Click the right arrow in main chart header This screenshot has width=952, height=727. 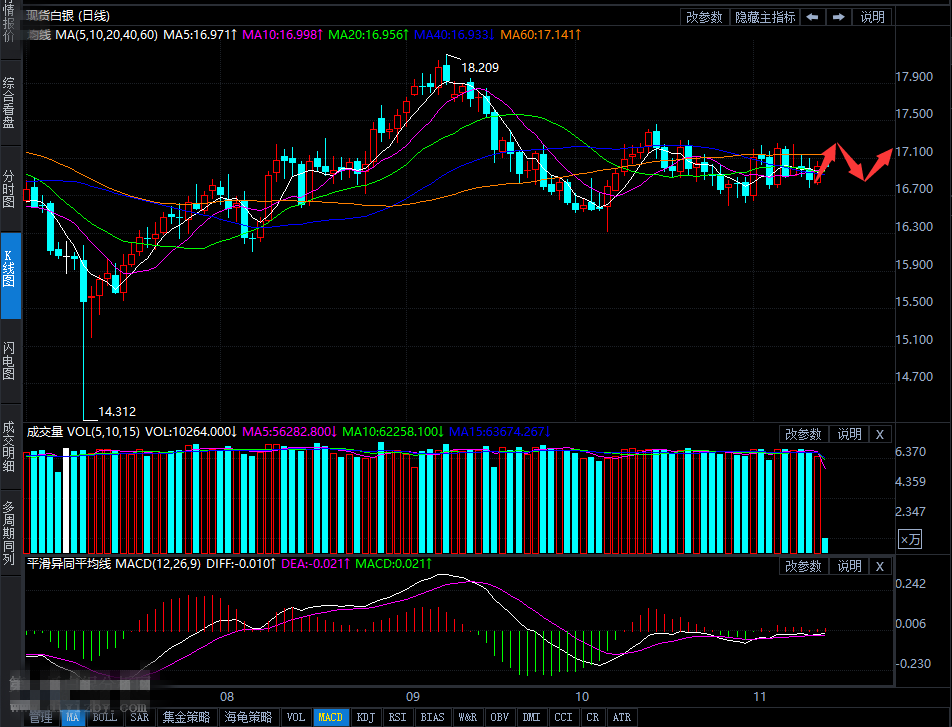point(838,17)
